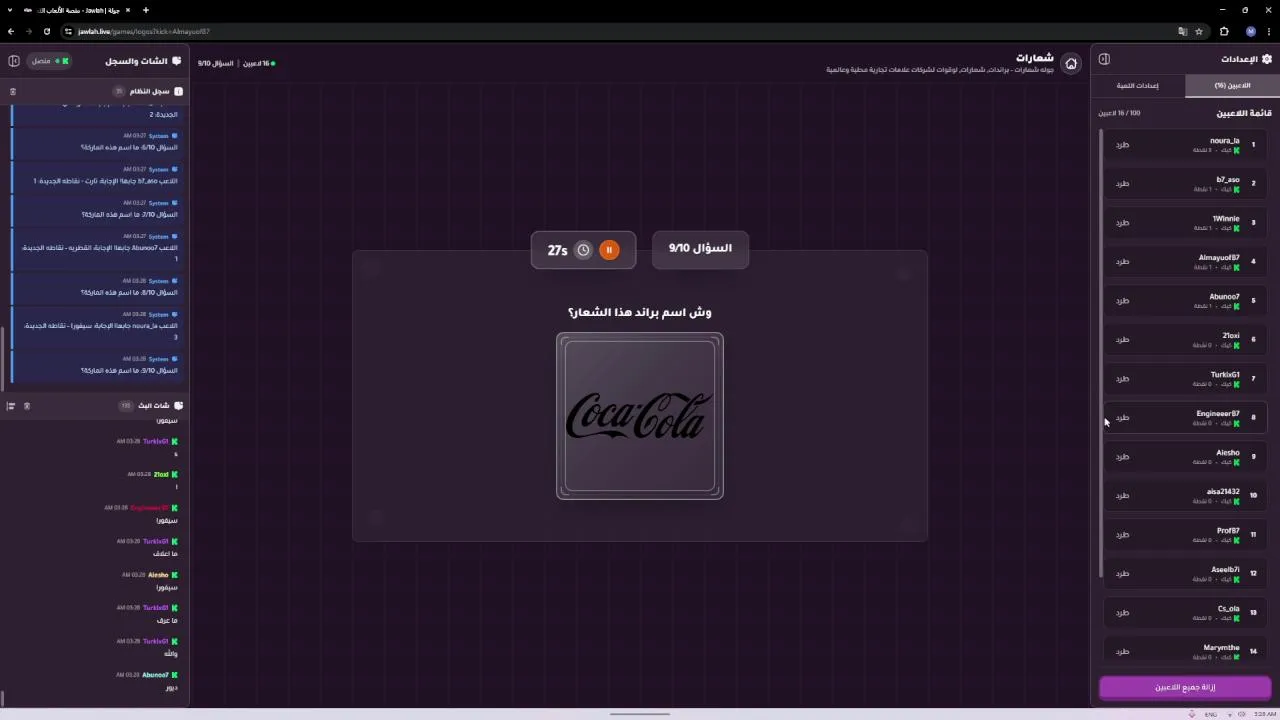This screenshot has height=720, width=1280.
Task: Kick player 21oxi with طرد
Action: coord(1122,340)
